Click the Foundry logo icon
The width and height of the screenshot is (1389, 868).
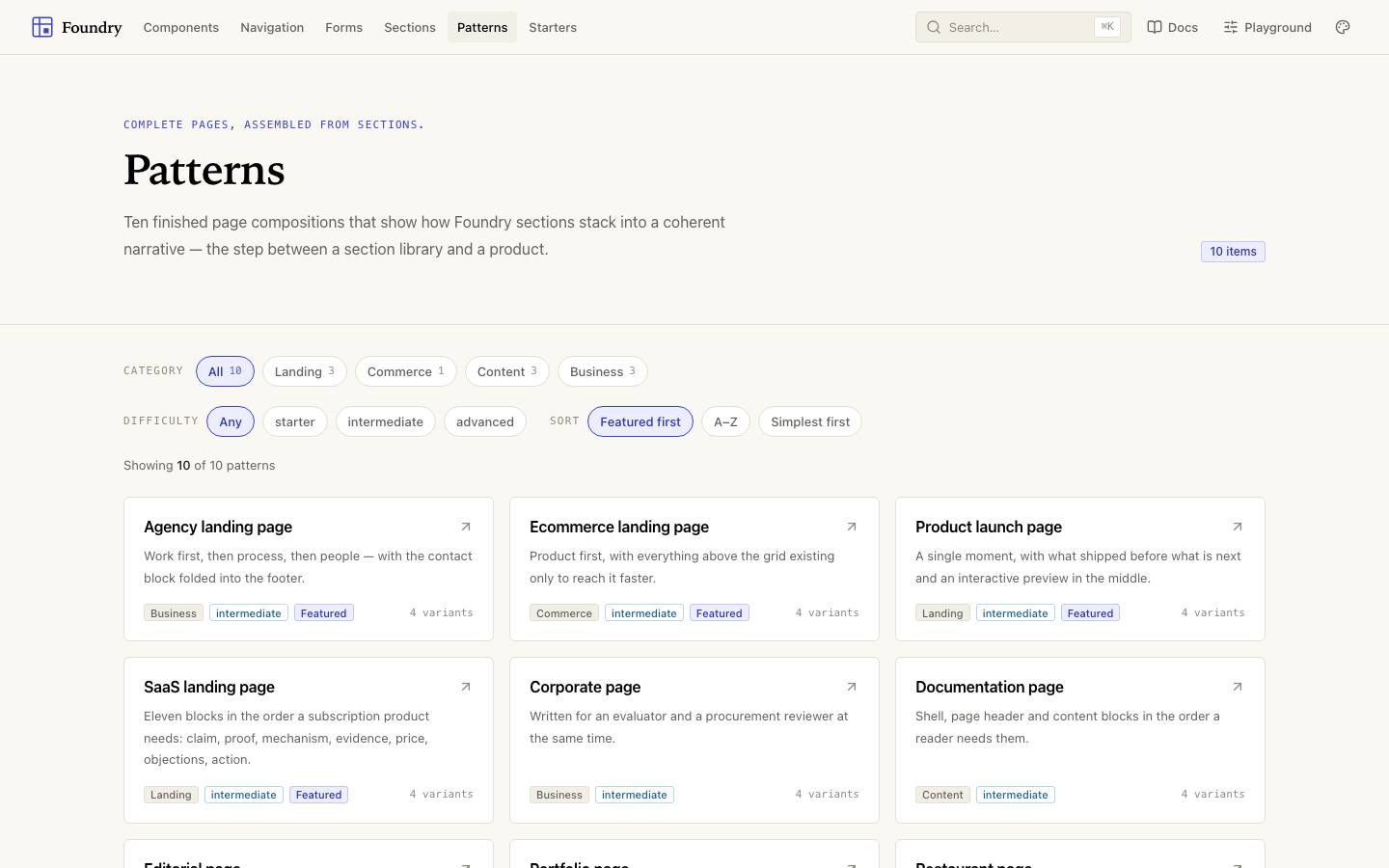click(x=42, y=27)
